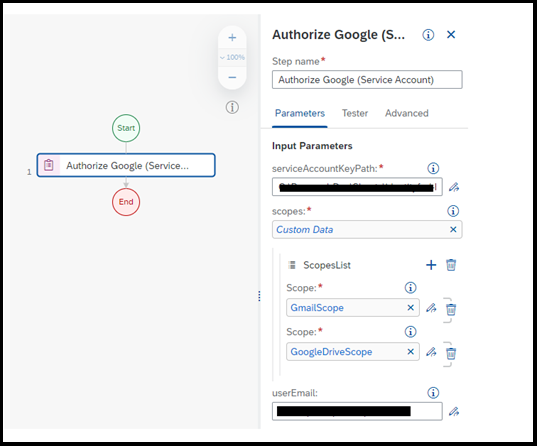Click the panel splitter drag handle

tap(259, 296)
